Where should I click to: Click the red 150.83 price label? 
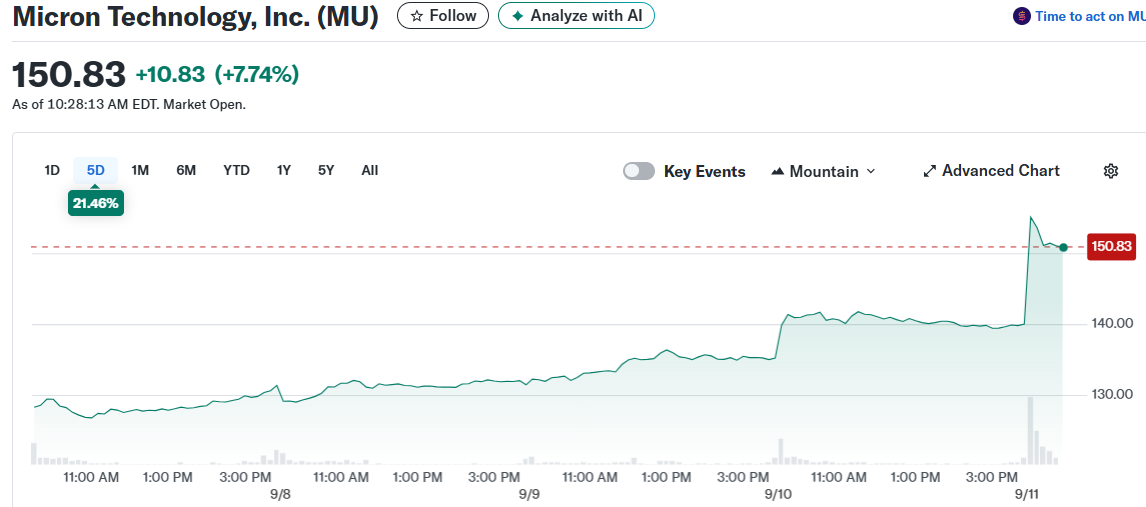click(1111, 246)
